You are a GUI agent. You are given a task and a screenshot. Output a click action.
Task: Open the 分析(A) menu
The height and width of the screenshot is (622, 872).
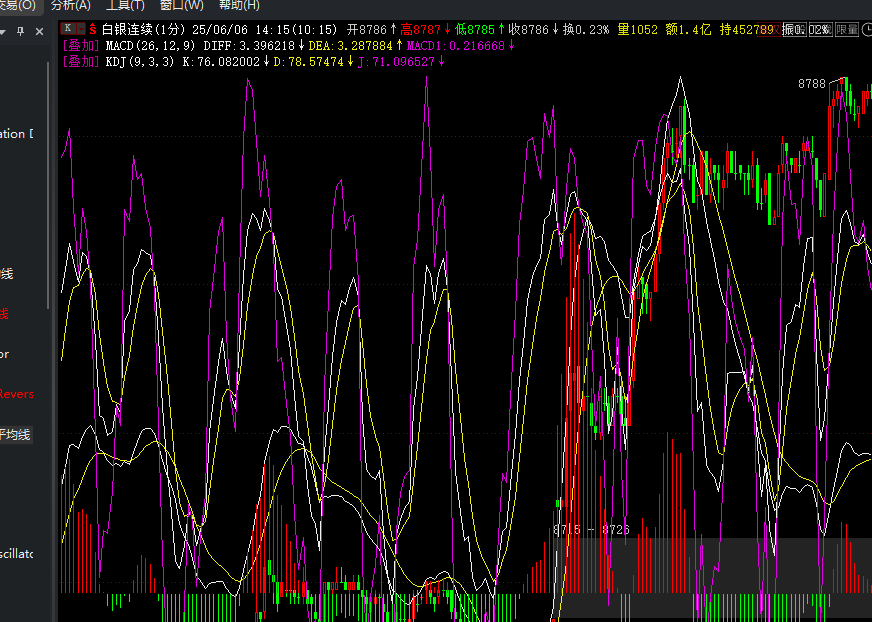(71, 6)
